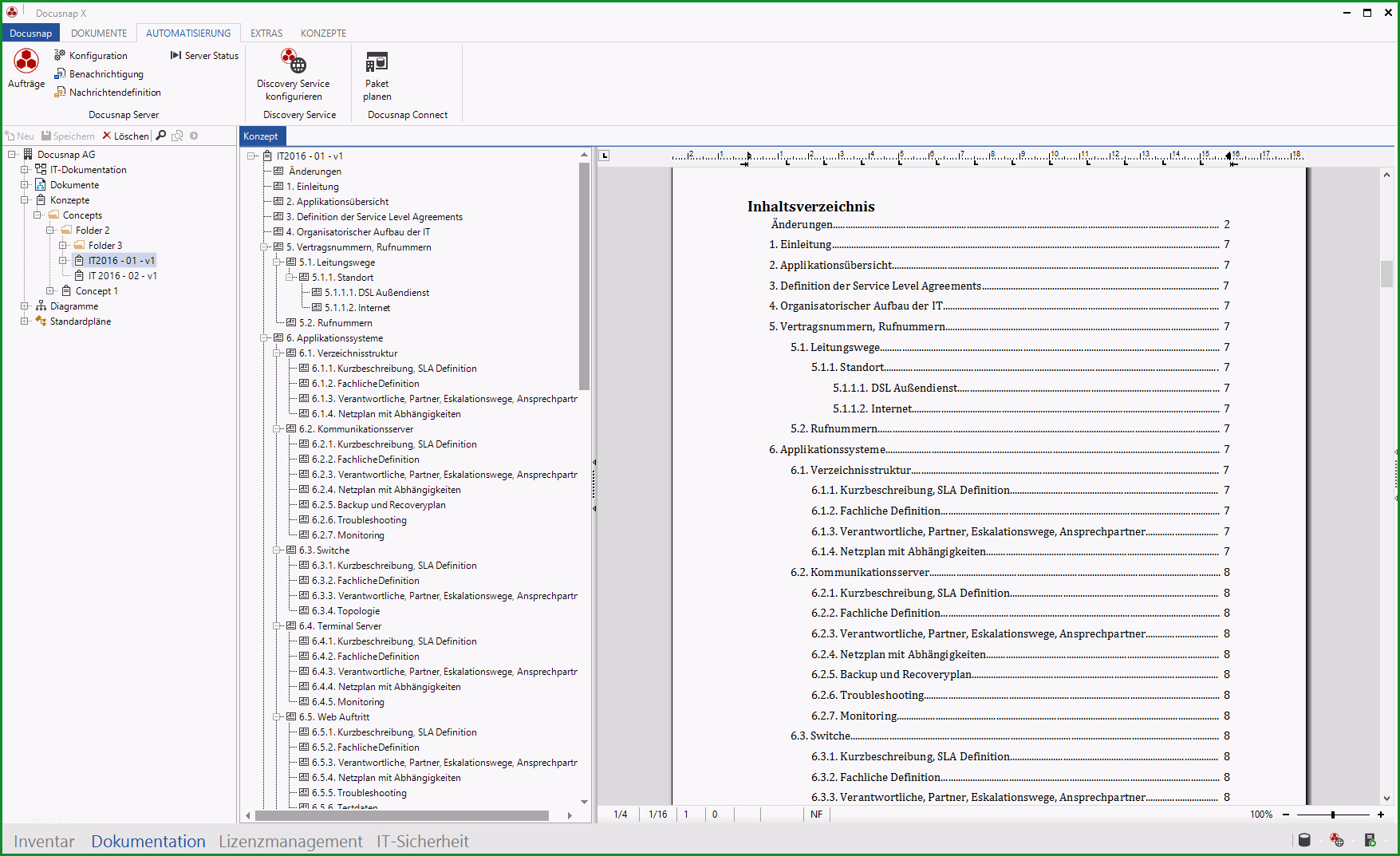Open the Aufträge jobs icon
Screen dimensions: 1400x856
click(26, 69)
